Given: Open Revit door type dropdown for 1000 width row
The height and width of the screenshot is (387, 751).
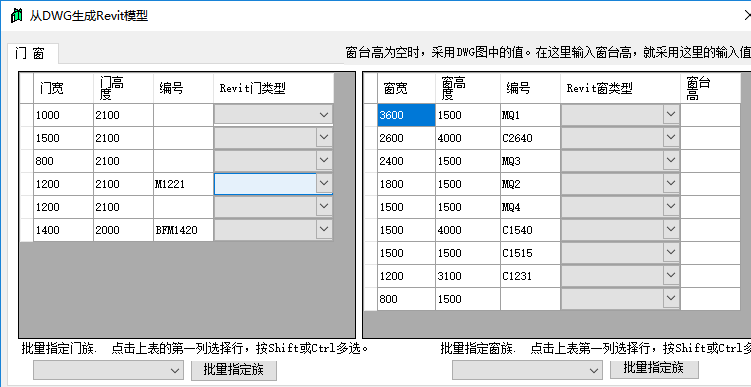Looking at the screenshot, I should click(324, 115).
